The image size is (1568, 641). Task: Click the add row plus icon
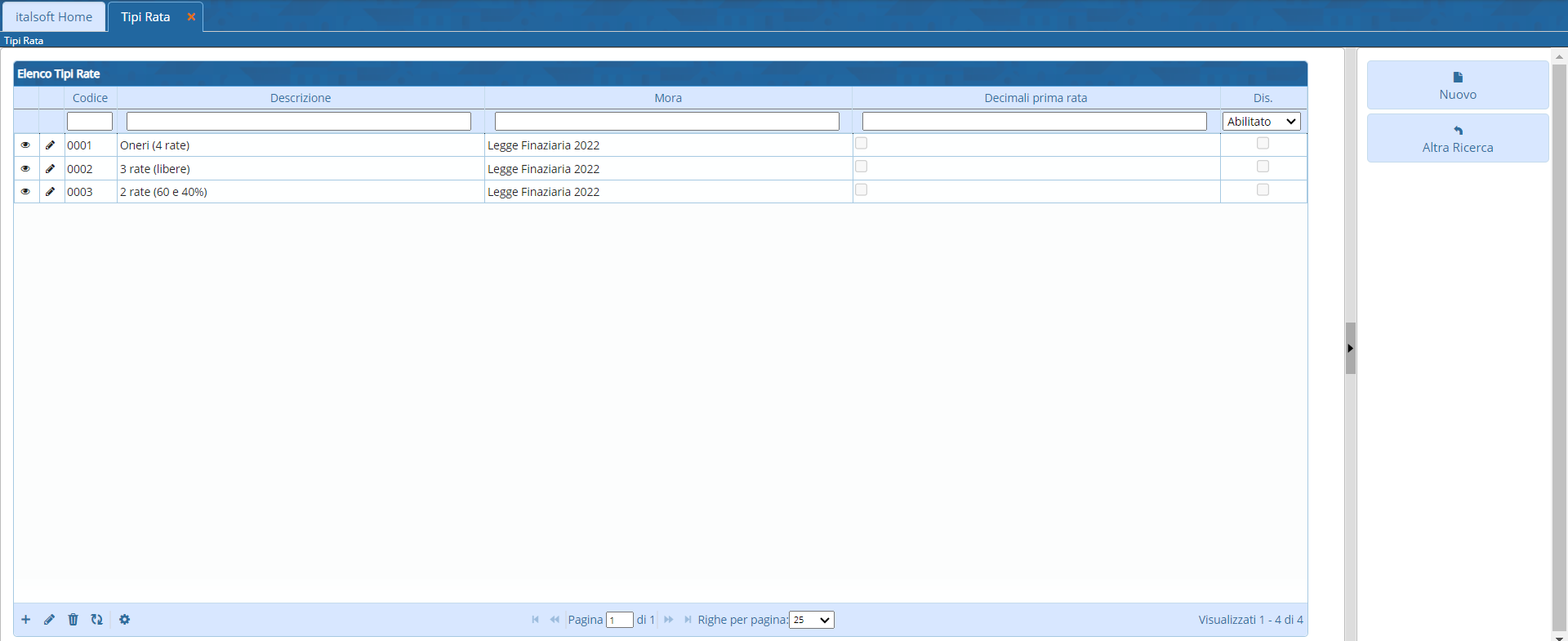point(26,620)
